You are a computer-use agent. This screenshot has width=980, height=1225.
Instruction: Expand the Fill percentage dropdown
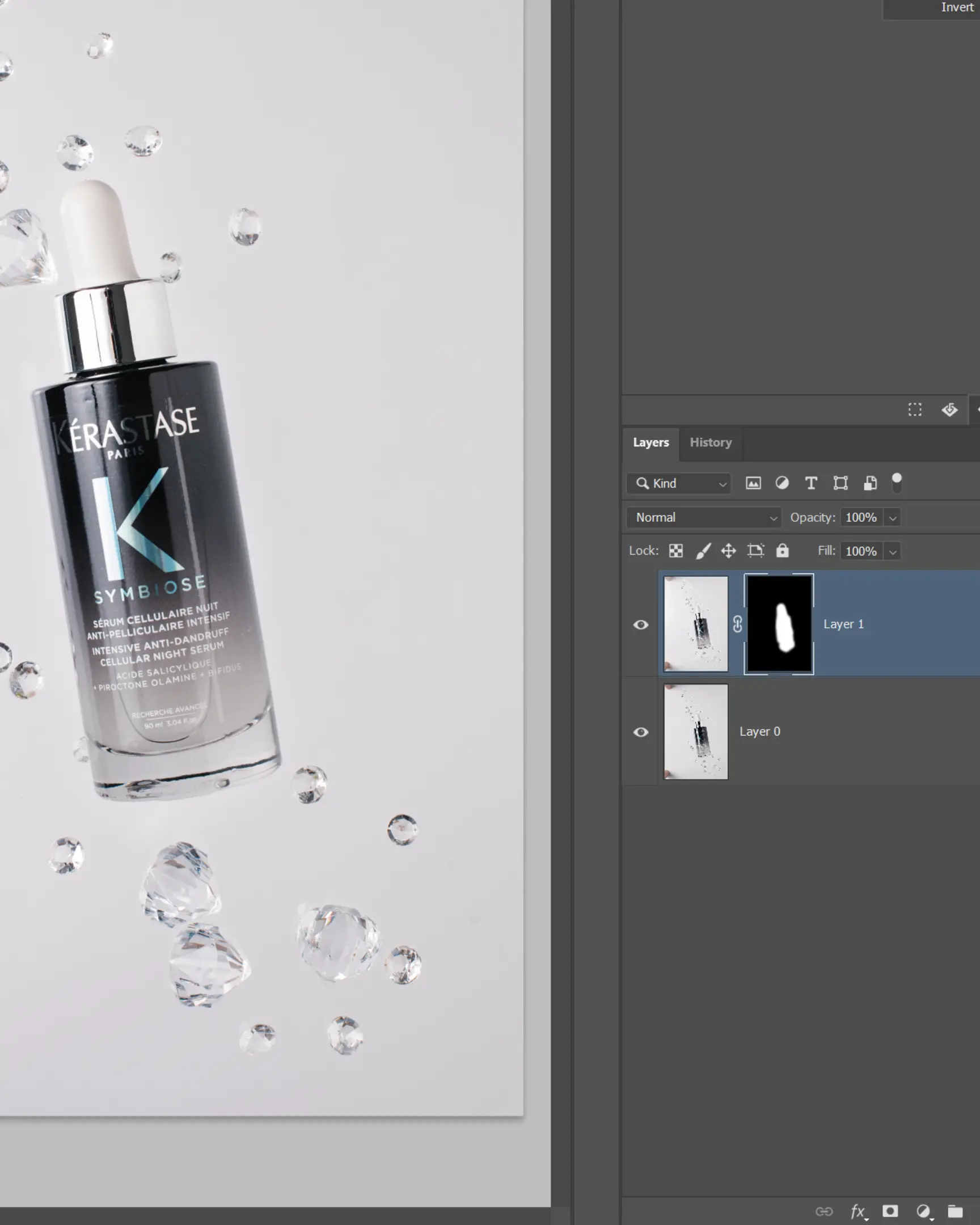(893, 551)
